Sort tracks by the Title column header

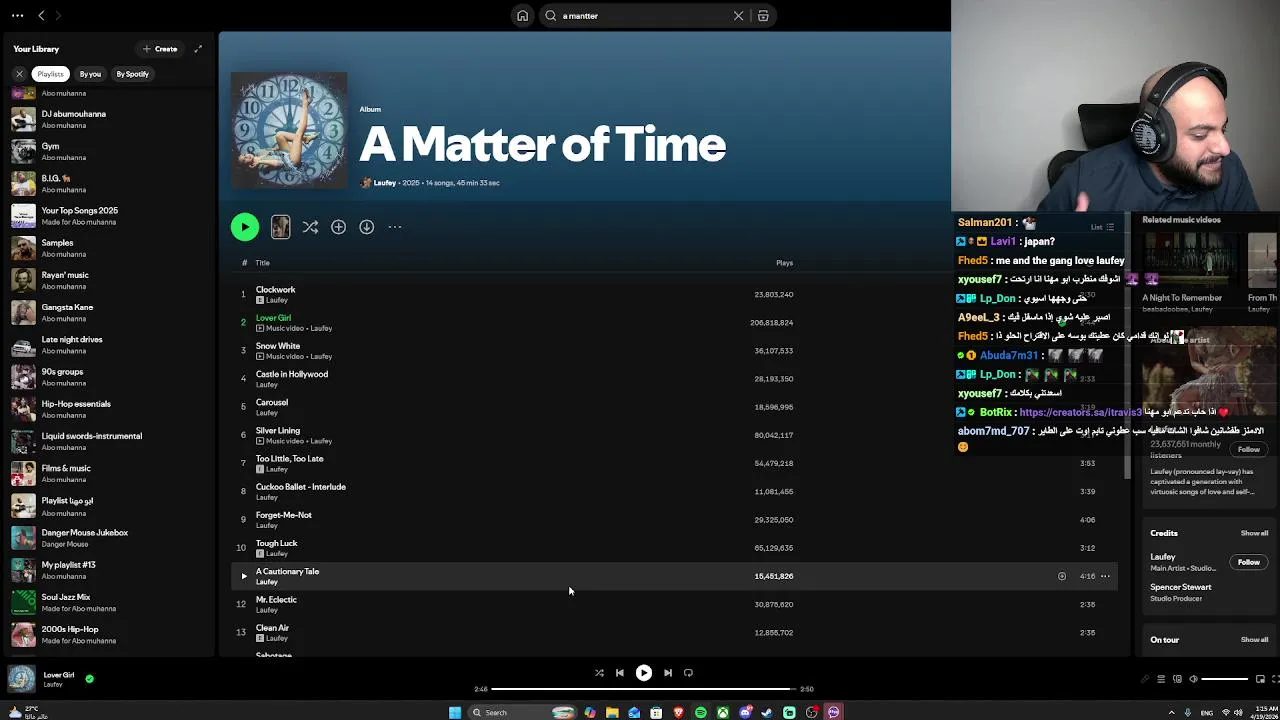pos(262,263)
